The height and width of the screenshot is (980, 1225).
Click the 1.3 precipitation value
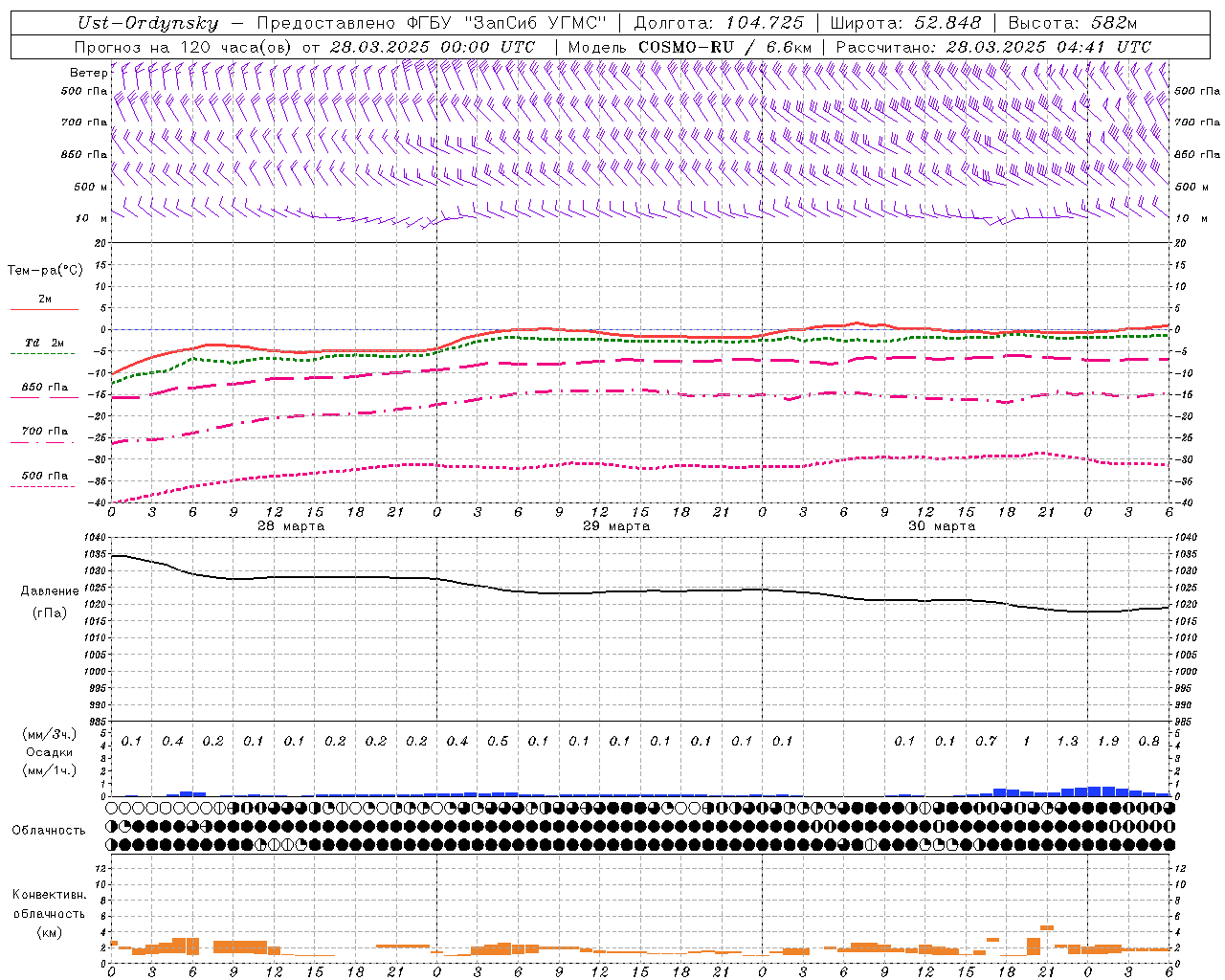pyautogui.click(x=1067, y=742)
